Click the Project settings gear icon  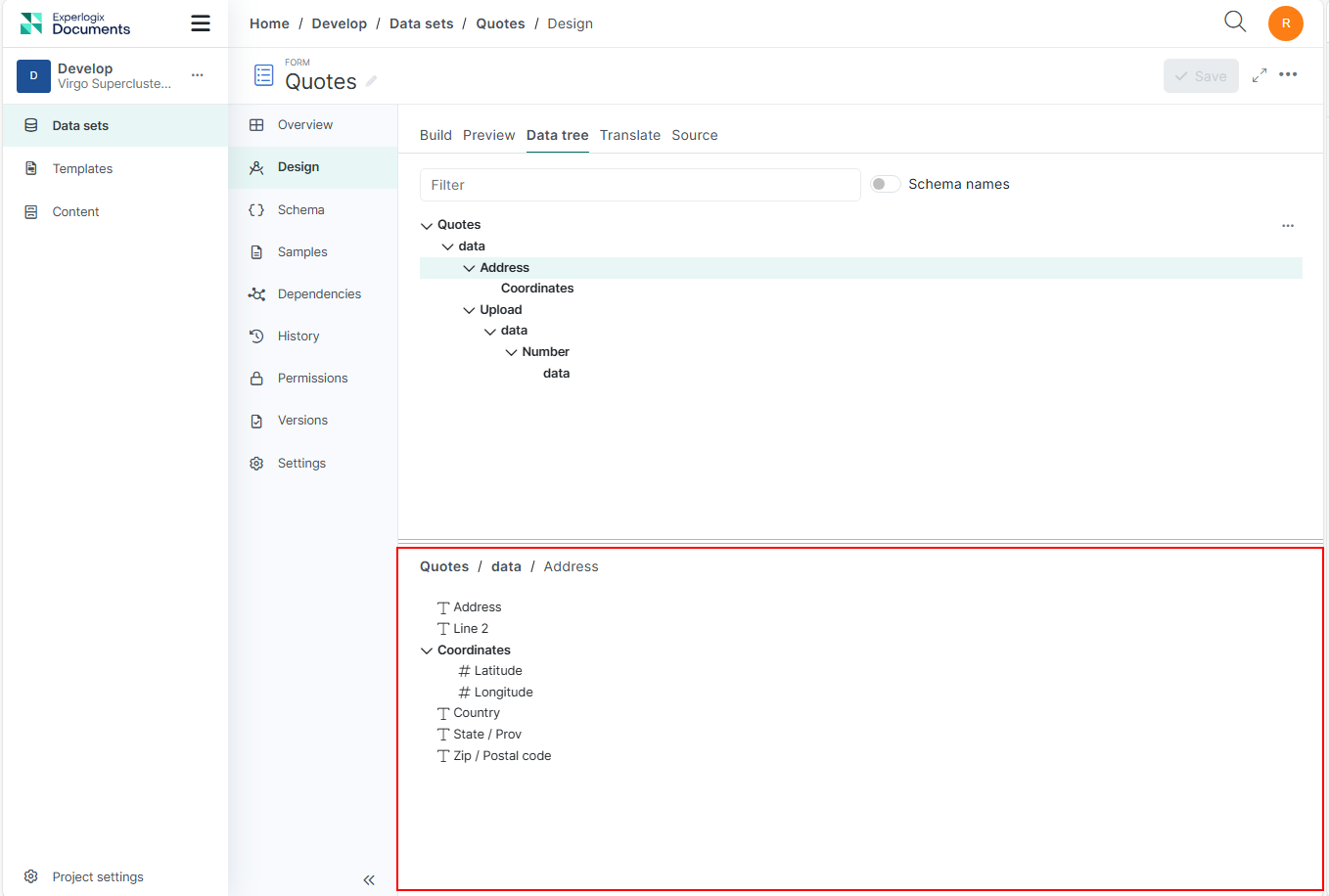[x=31, y=876]
